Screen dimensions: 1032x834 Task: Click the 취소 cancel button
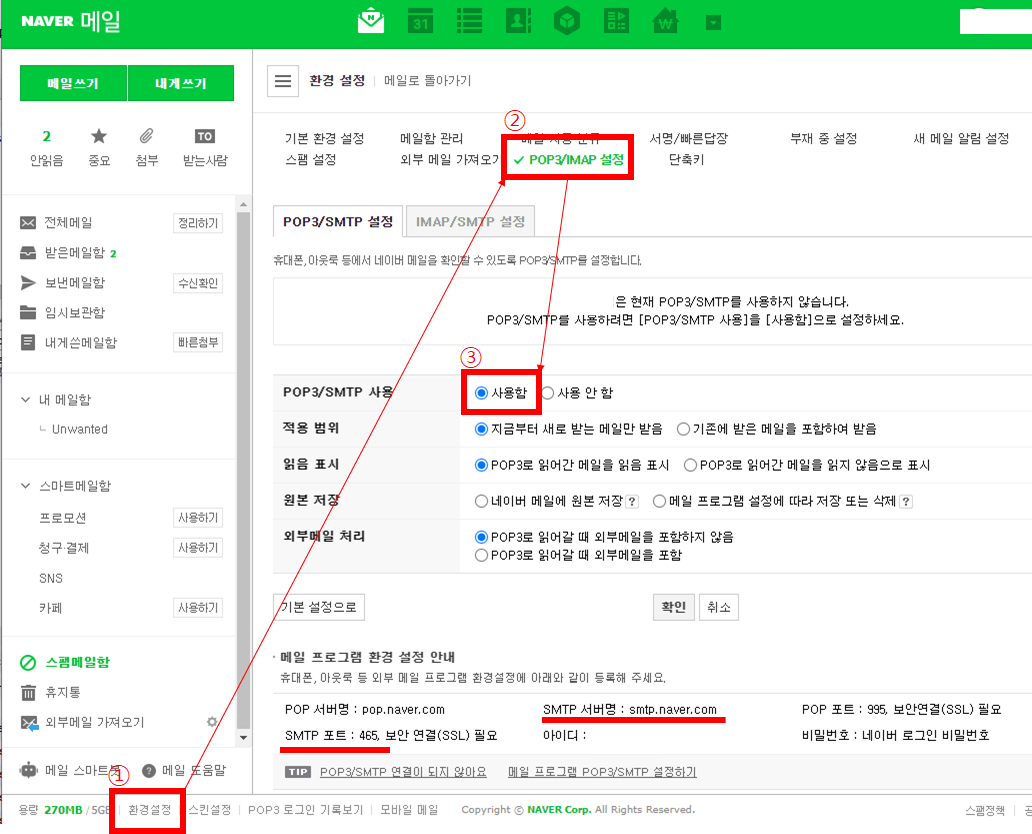click(x=719, y=607)
